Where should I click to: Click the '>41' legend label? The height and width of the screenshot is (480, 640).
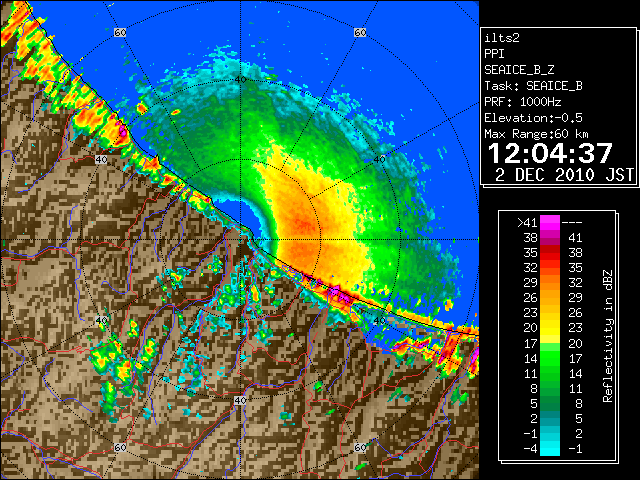[x=527, y=223]
